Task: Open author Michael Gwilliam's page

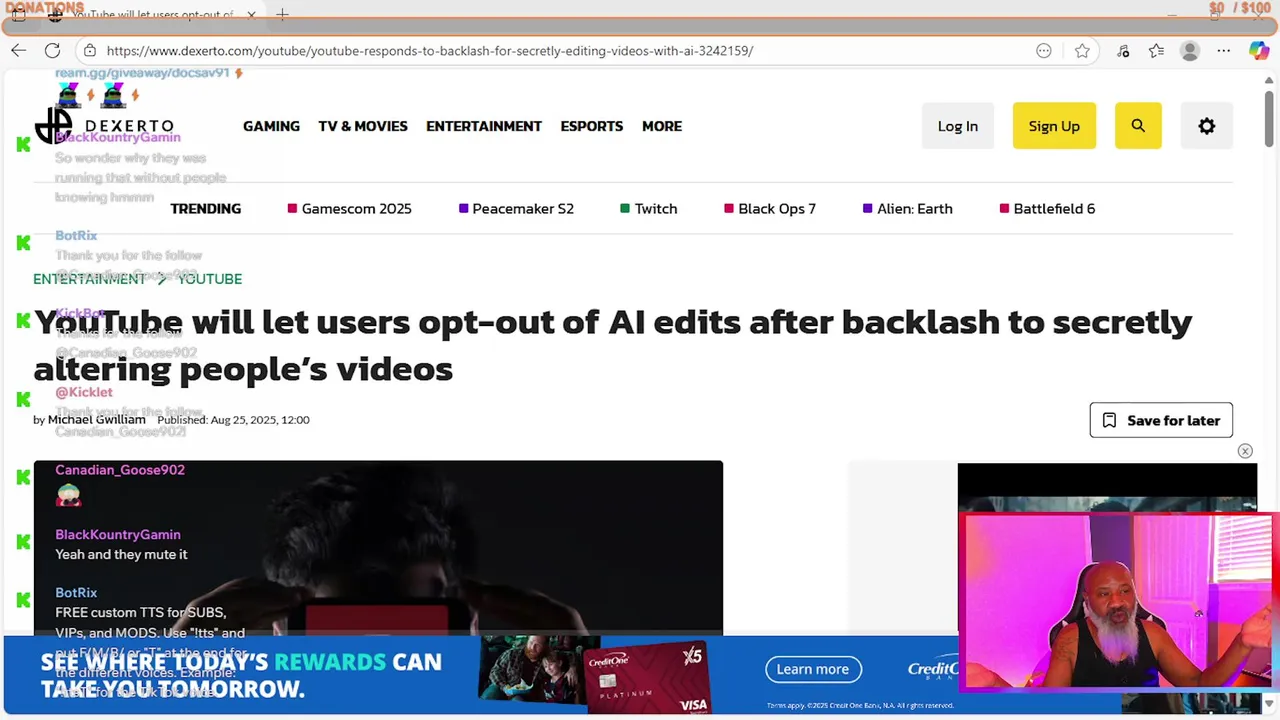Action: click(x=96, y=420)
